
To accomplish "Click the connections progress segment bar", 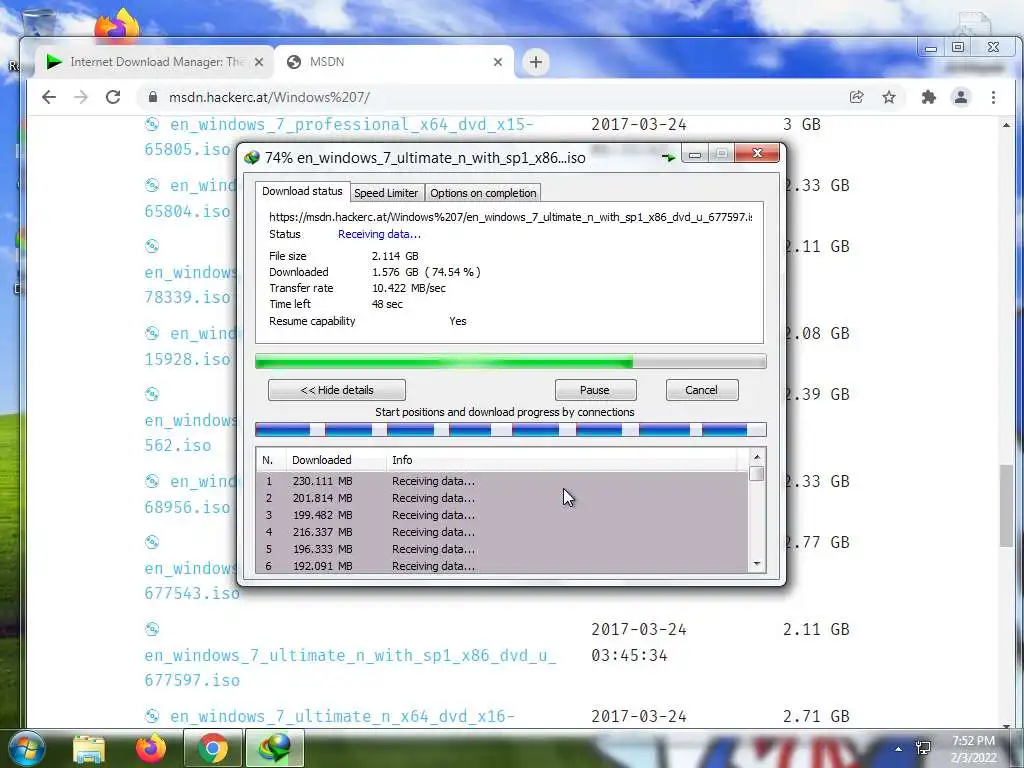I will (511, 429).
